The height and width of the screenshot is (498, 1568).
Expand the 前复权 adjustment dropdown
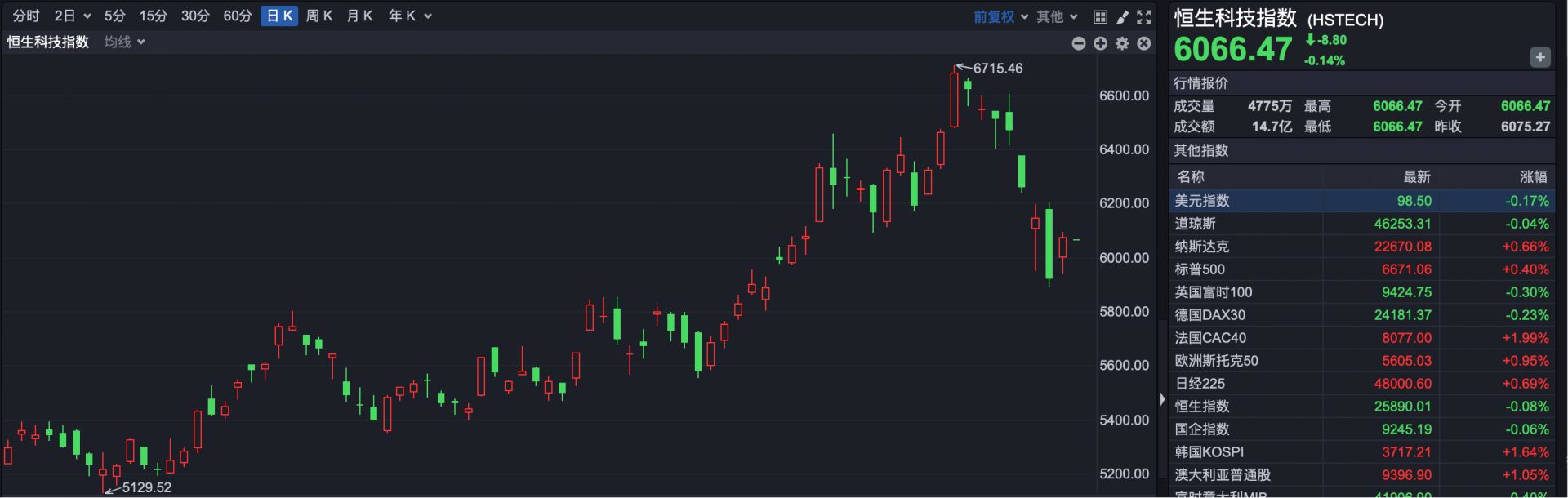(x=1000, y=16)
